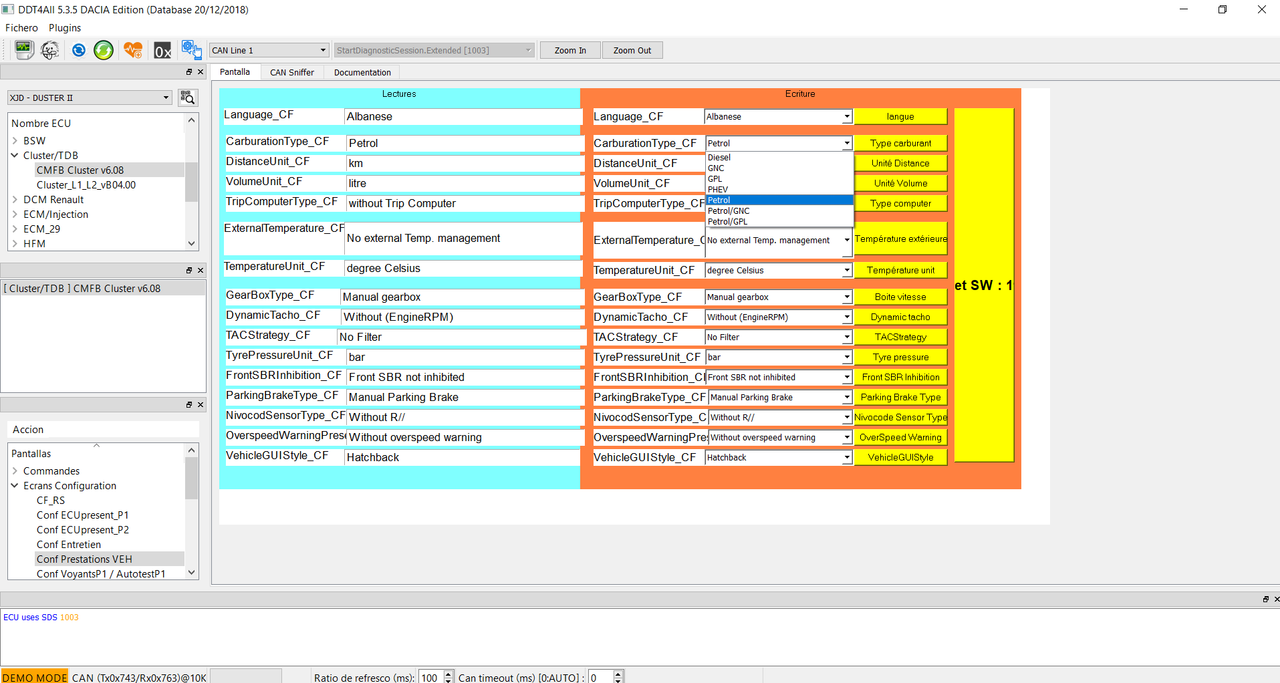Select Cluster_L1_L2_vB04.00 in ECU tree
The height and width of the screenshot is (683, 1280).
coord(86,185)
